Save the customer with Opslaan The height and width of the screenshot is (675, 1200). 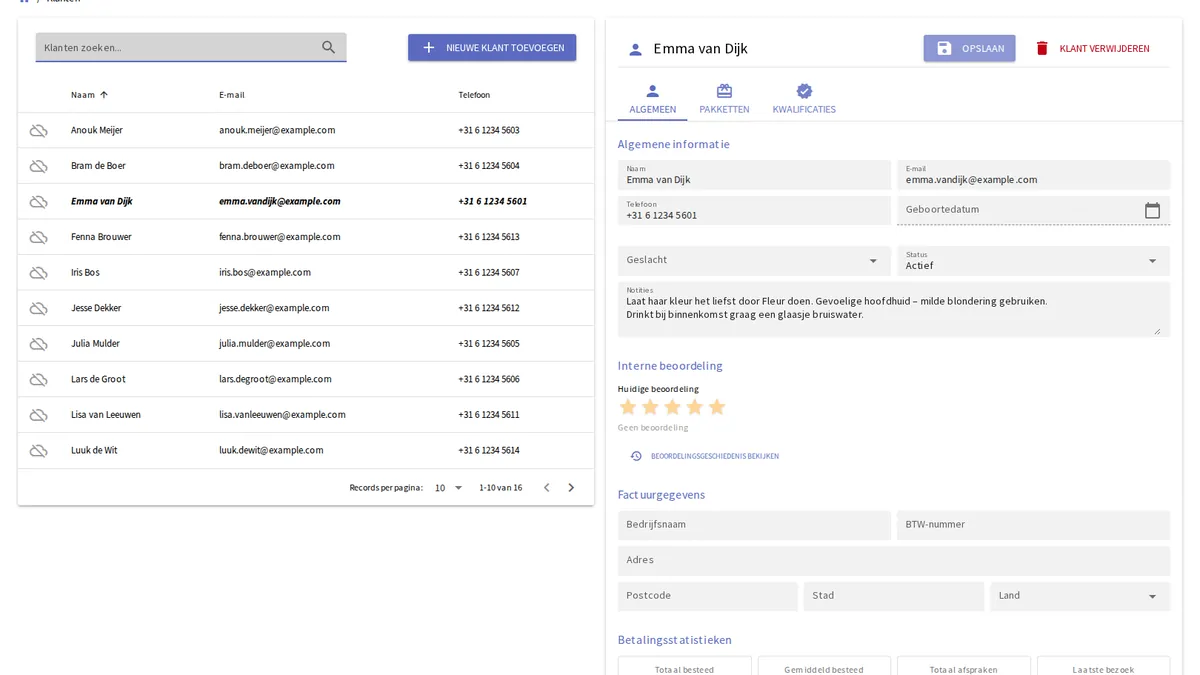(x=969, y=48)
